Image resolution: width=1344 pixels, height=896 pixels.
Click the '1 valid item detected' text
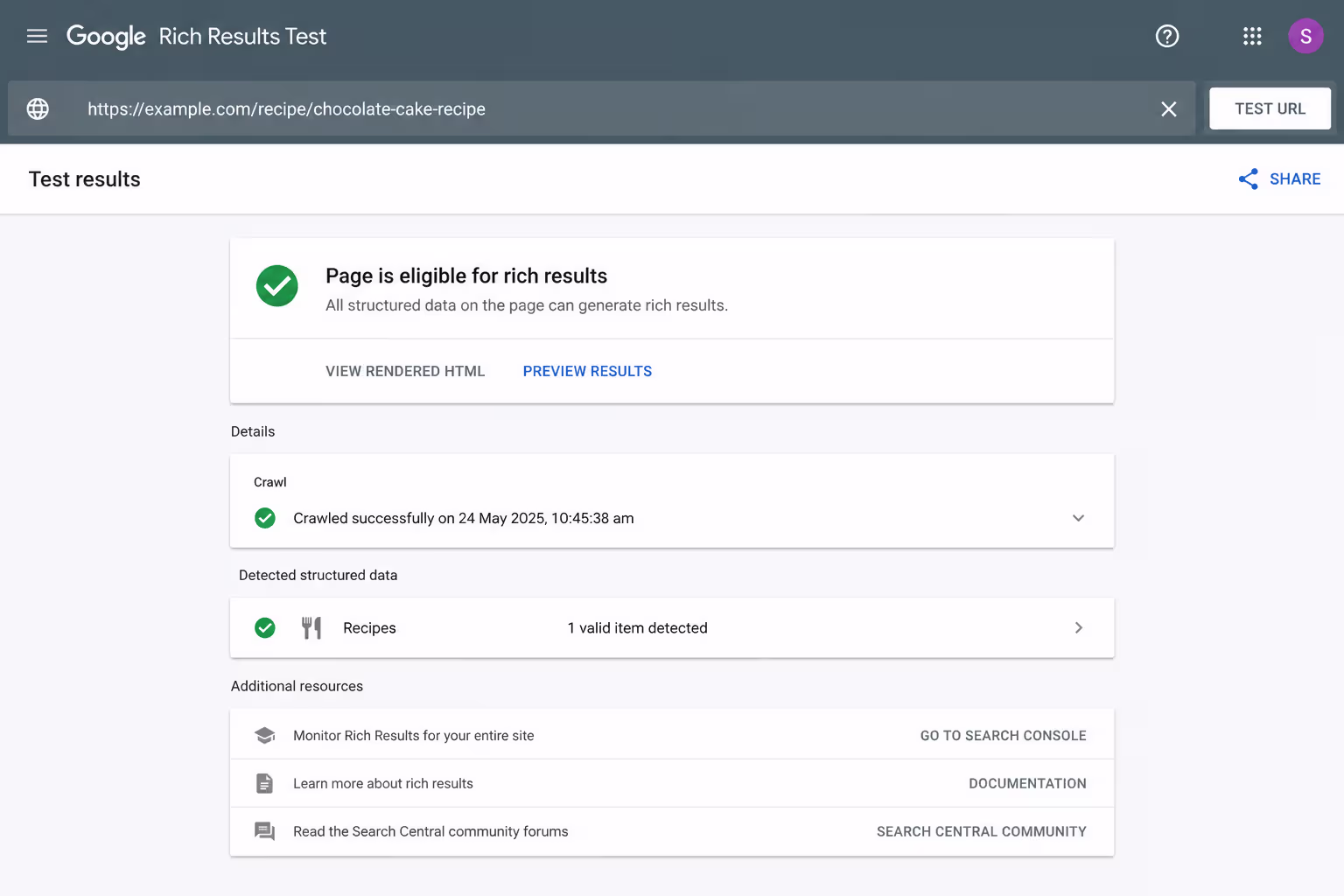pyautogui.click(x=638, y=627)
